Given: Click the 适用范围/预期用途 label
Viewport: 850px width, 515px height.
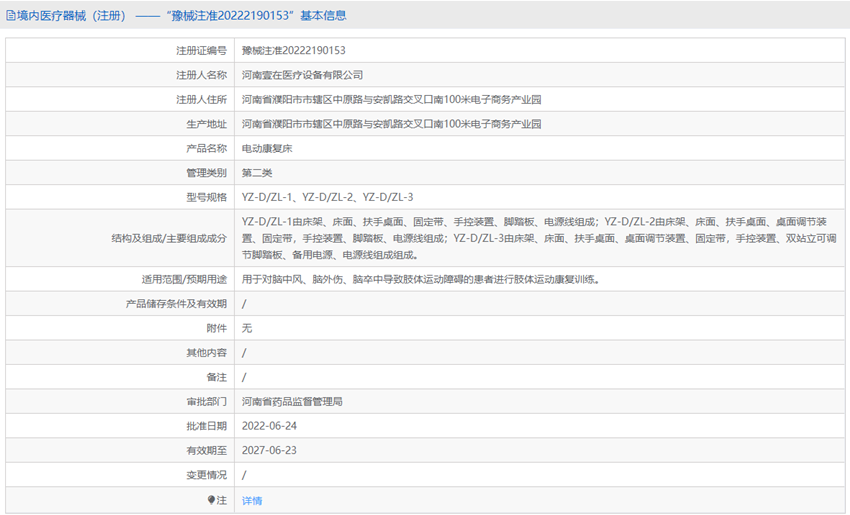Looking at the screenshot, I should pyautogui.click(x=184, y=279).
